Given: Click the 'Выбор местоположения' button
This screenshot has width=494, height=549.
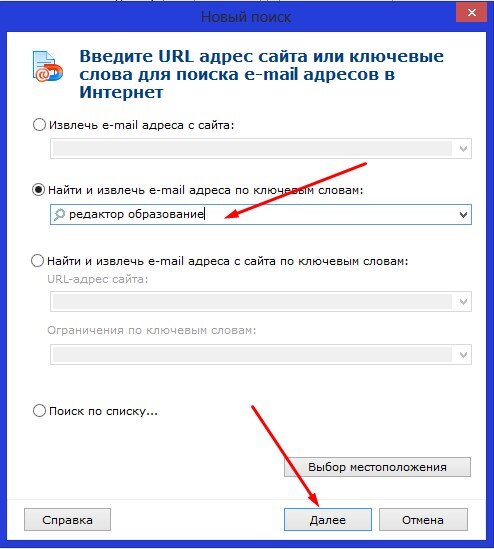Looking at the screenshot, I should pos(377,467).
